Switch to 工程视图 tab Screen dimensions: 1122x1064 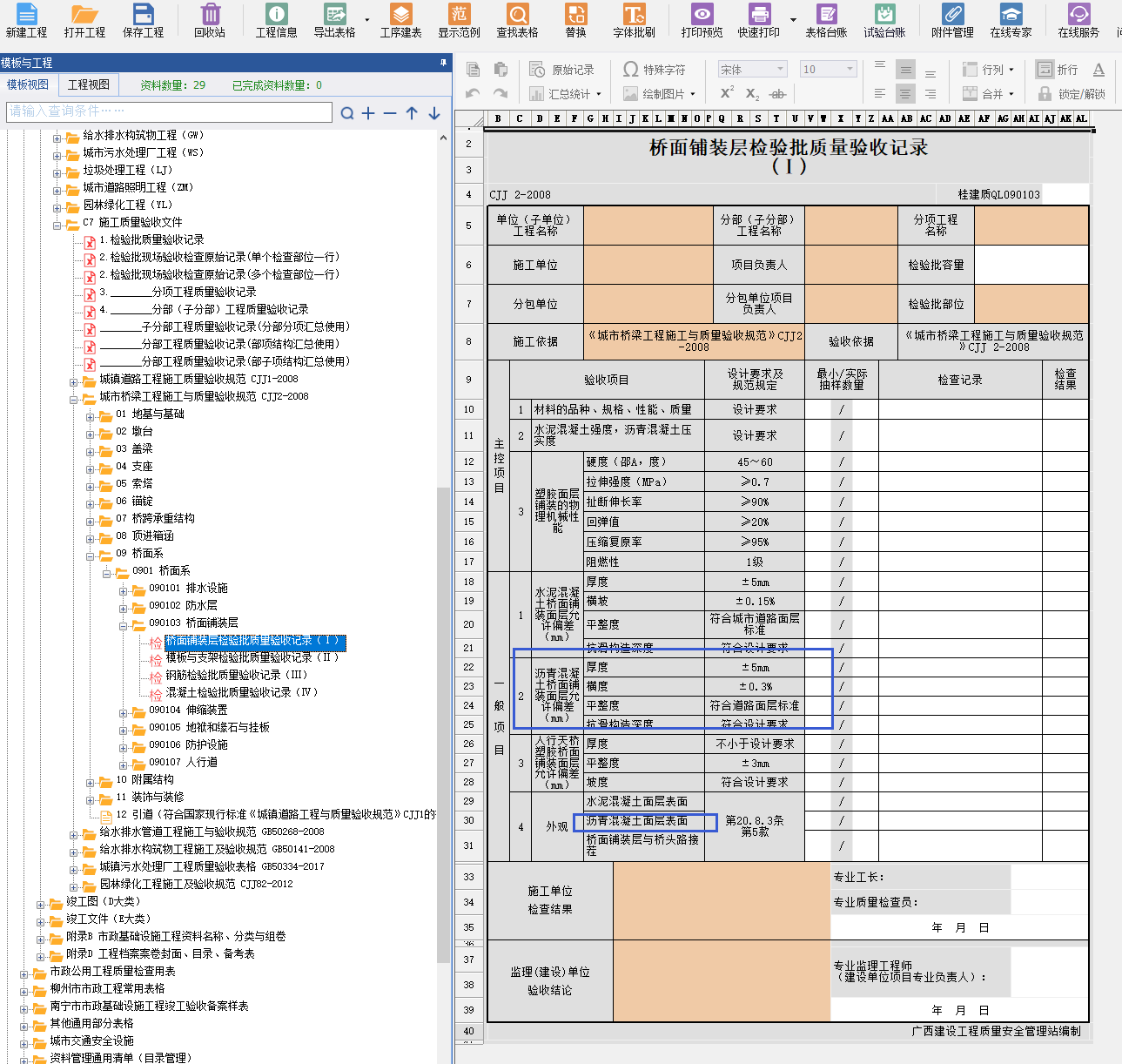pos(90,84)
